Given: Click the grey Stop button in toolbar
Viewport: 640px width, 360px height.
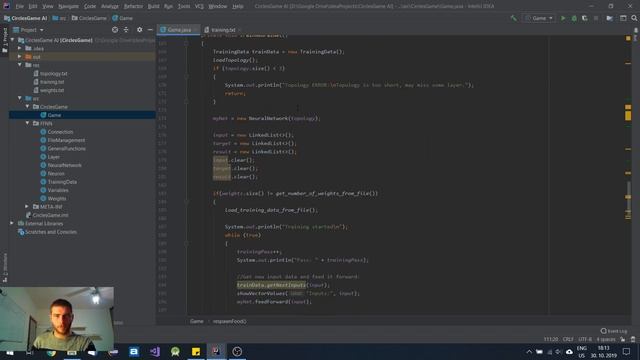Looking at the screenshot, I should [x=596, y=18].
